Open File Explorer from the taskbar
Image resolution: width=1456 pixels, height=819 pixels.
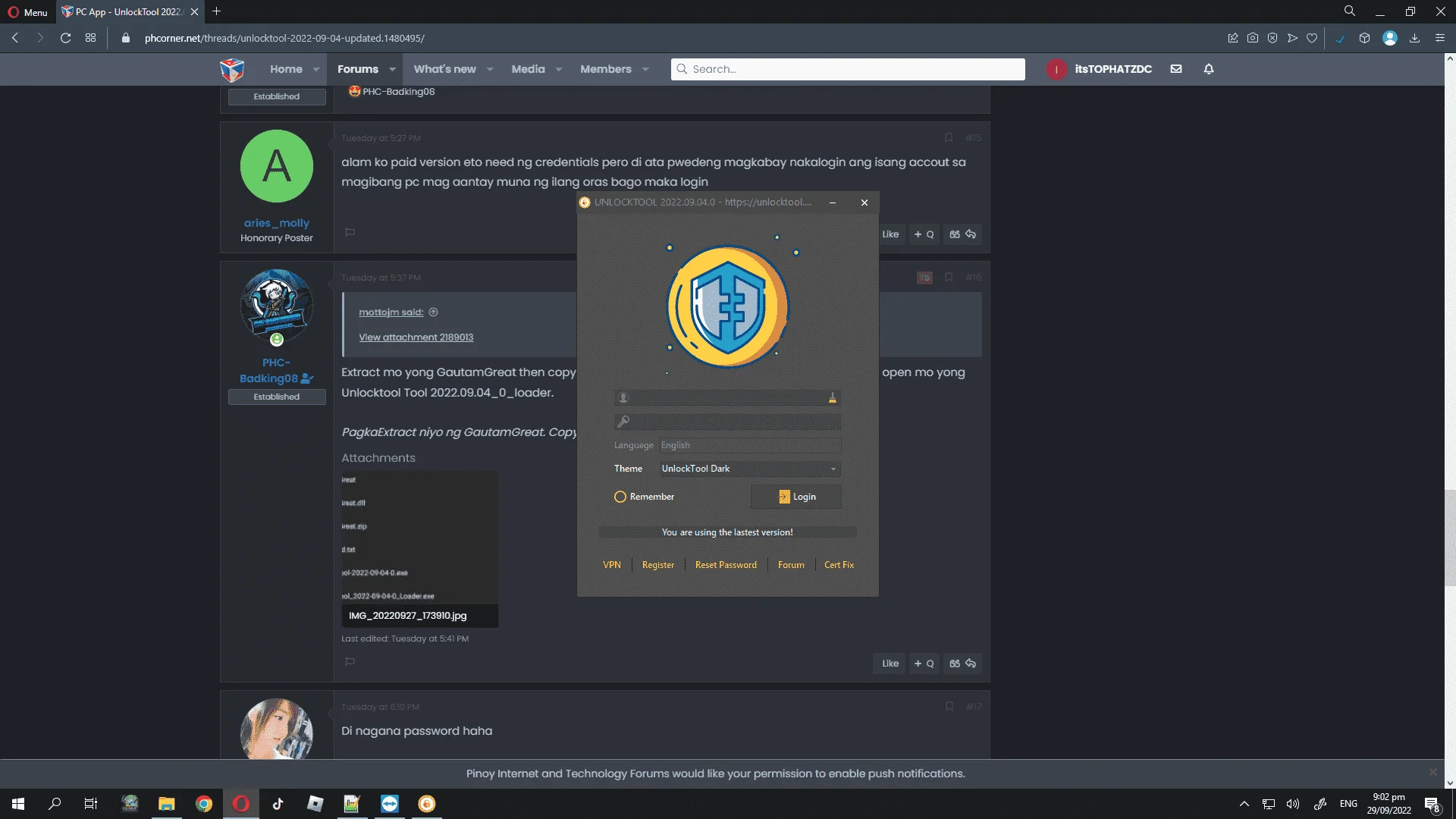point(166,804)
